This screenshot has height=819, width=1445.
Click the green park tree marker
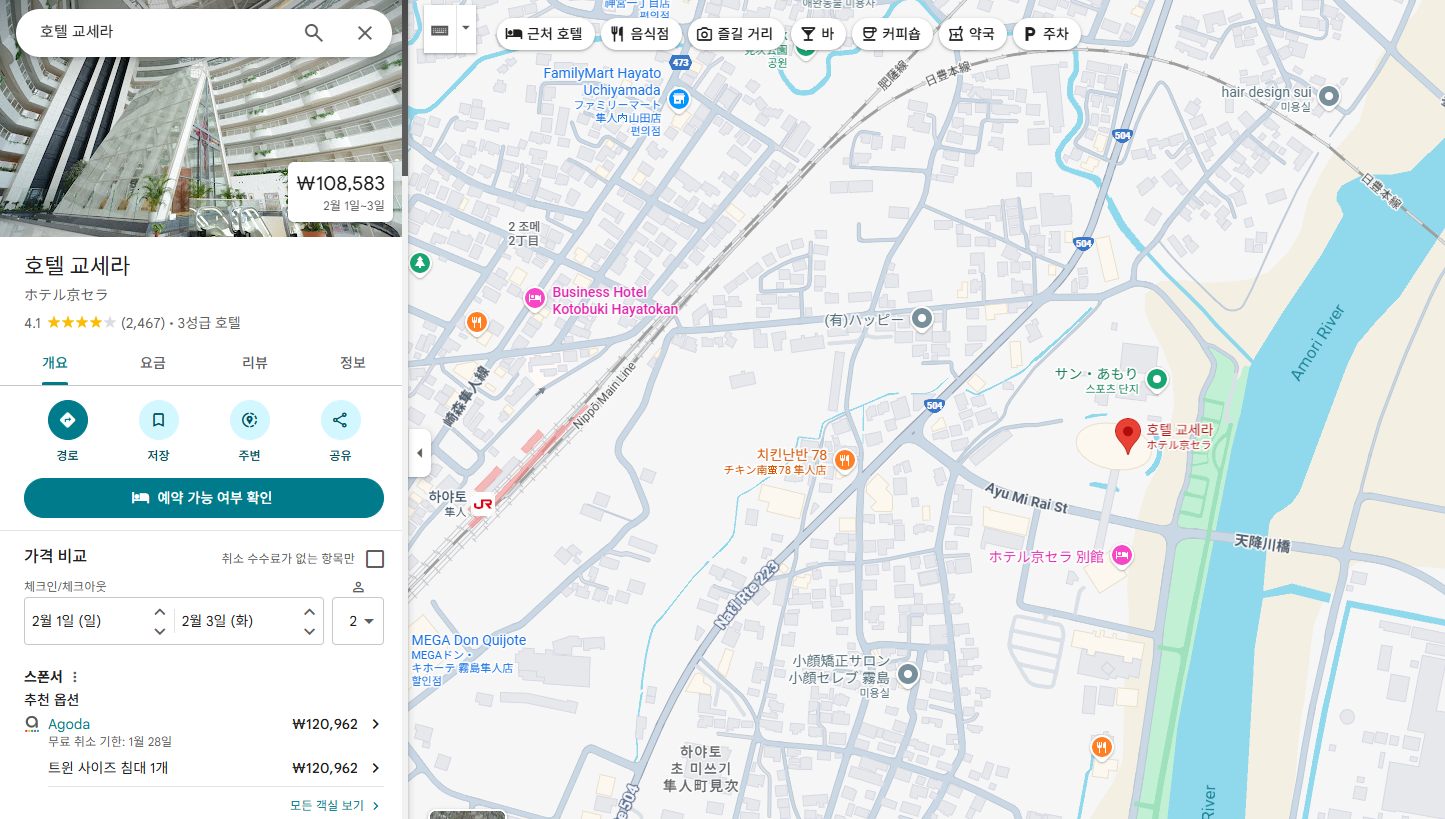(420, 263)
